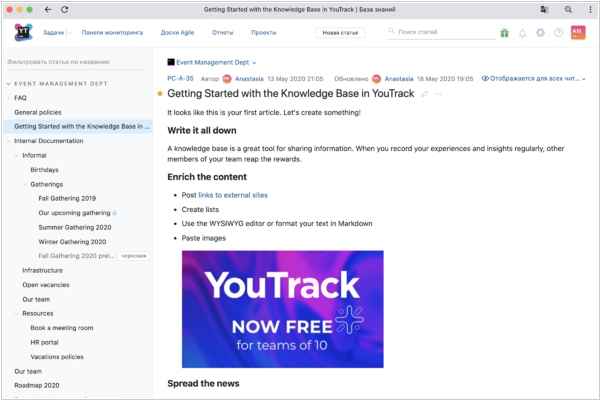Click the updater Anastasia avatar icon

pyautogui.click(x=377, y=79)
